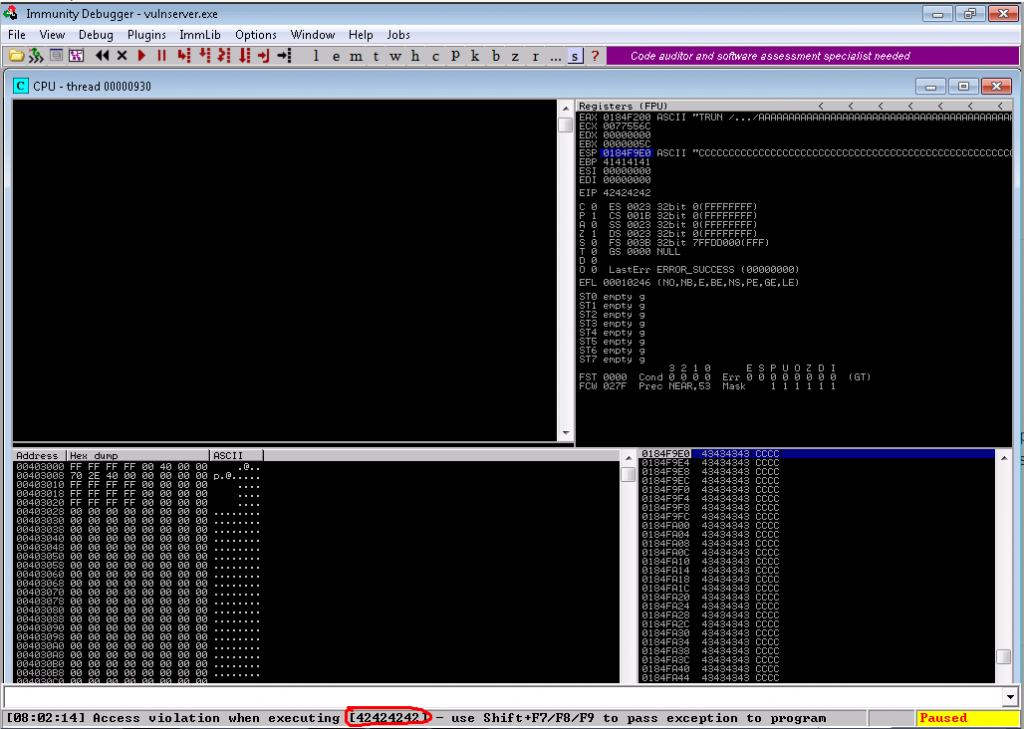Viewport: 1024px width, 729px height.
Task: Run the program with the red play icon
Action: [x=142, y=56]
